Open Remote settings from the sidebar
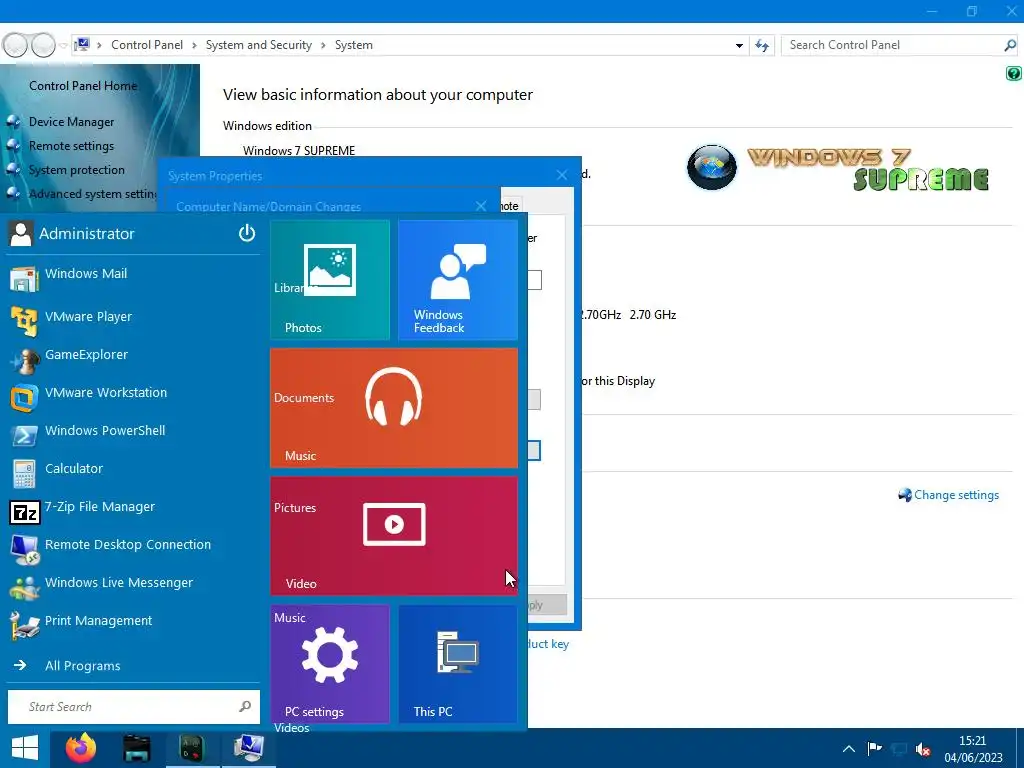The width and height of the screenshot is (1024, 768). (71, 146)
